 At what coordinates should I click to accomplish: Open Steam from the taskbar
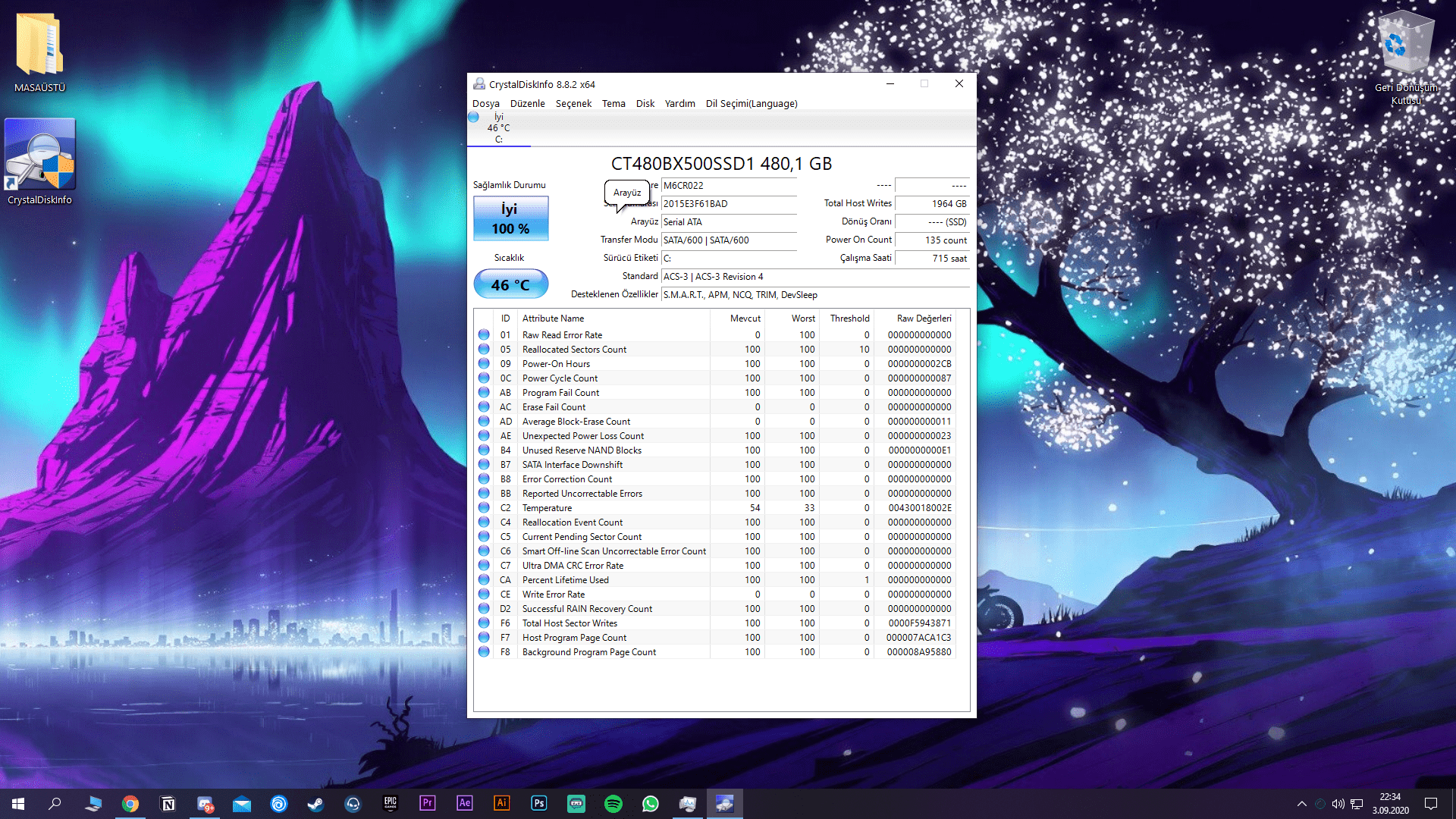[315, 804]
